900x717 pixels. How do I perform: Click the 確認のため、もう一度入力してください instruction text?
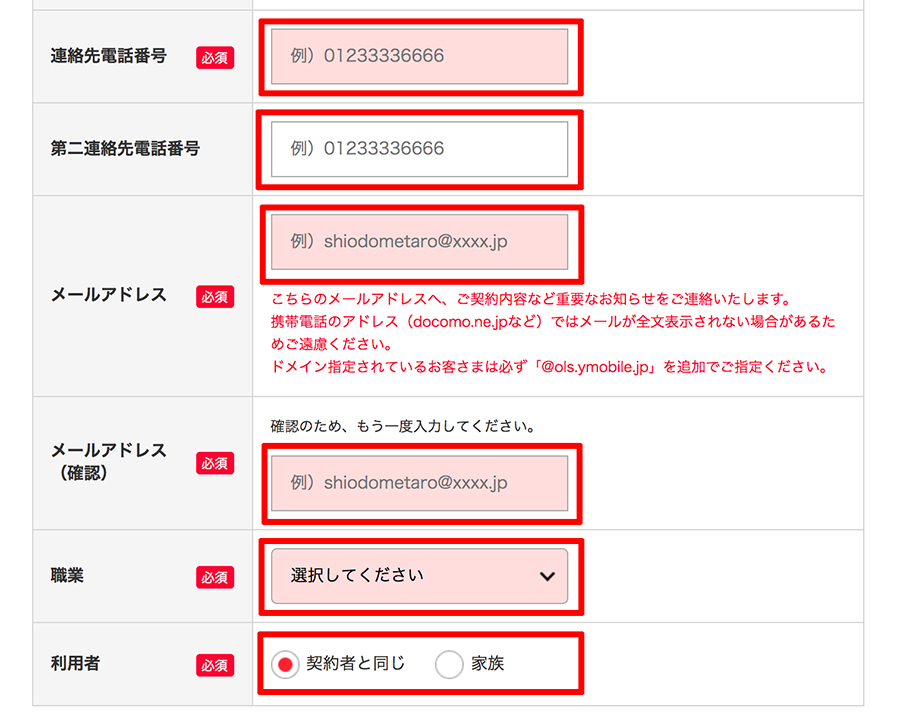point(404,426)
